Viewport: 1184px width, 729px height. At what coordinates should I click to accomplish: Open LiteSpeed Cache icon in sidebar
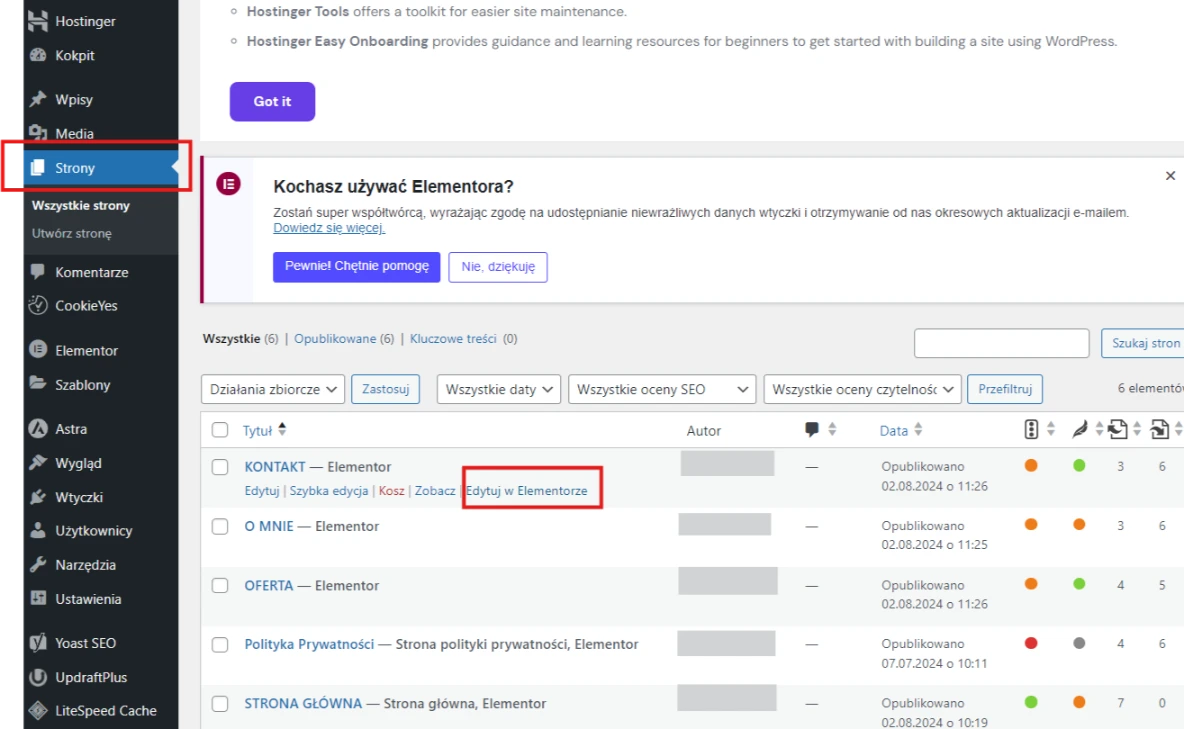38,711
